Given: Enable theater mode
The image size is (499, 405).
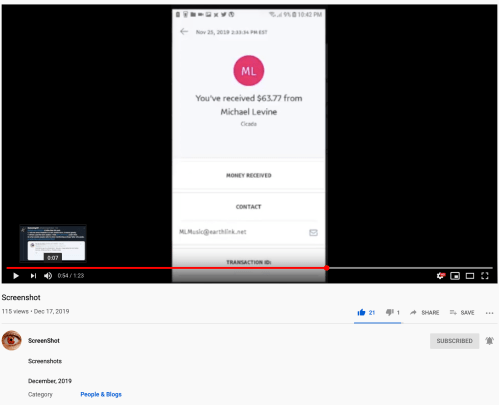Looking at the screenshot, I should click(470, 276).
